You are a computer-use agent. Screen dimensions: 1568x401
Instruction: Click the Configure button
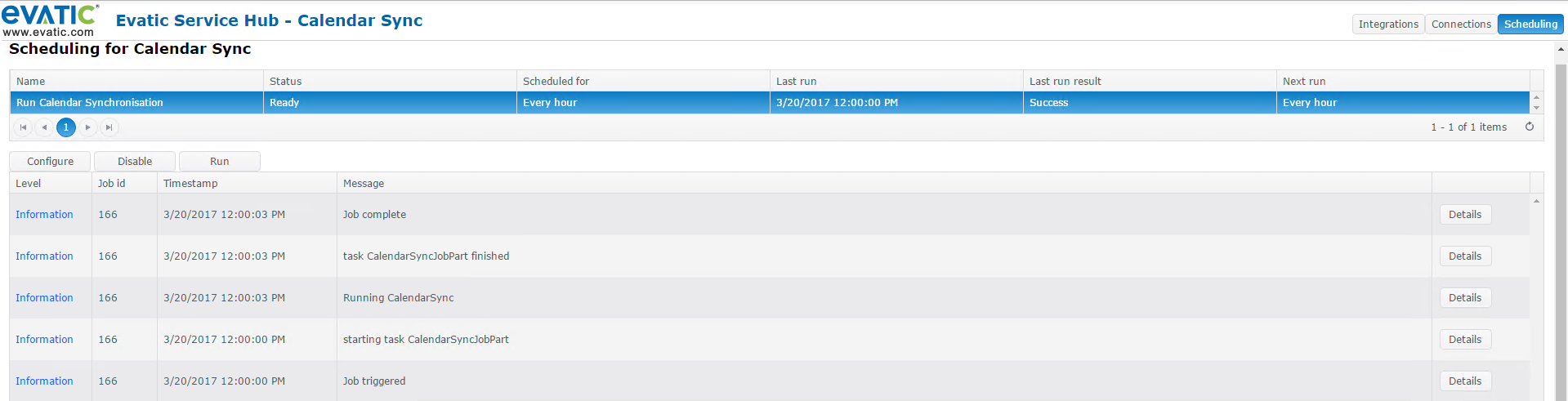coord(50,162)
